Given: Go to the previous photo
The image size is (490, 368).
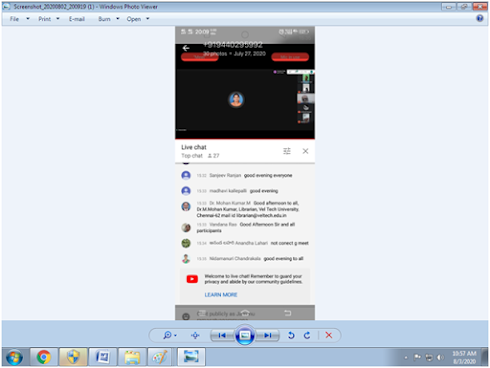Looking at the screenshot, I should point(222,335).
